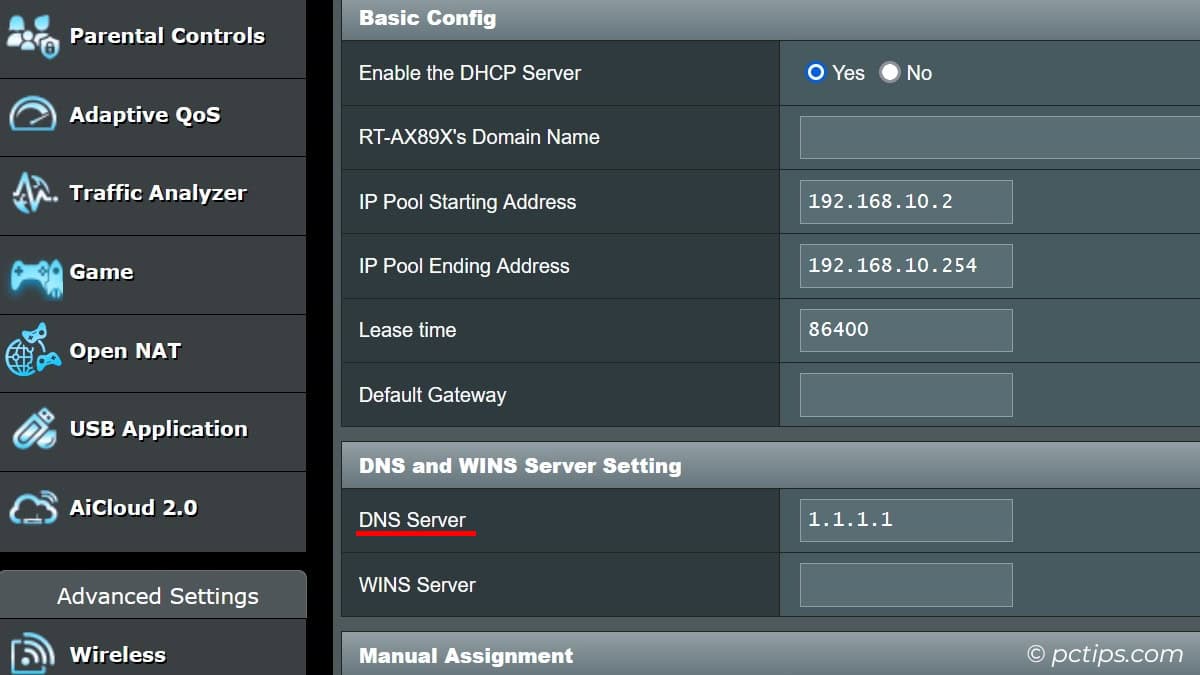Select Yes for Enable the DHCP Server
The image size is (1200, 675).
point(816,73)
